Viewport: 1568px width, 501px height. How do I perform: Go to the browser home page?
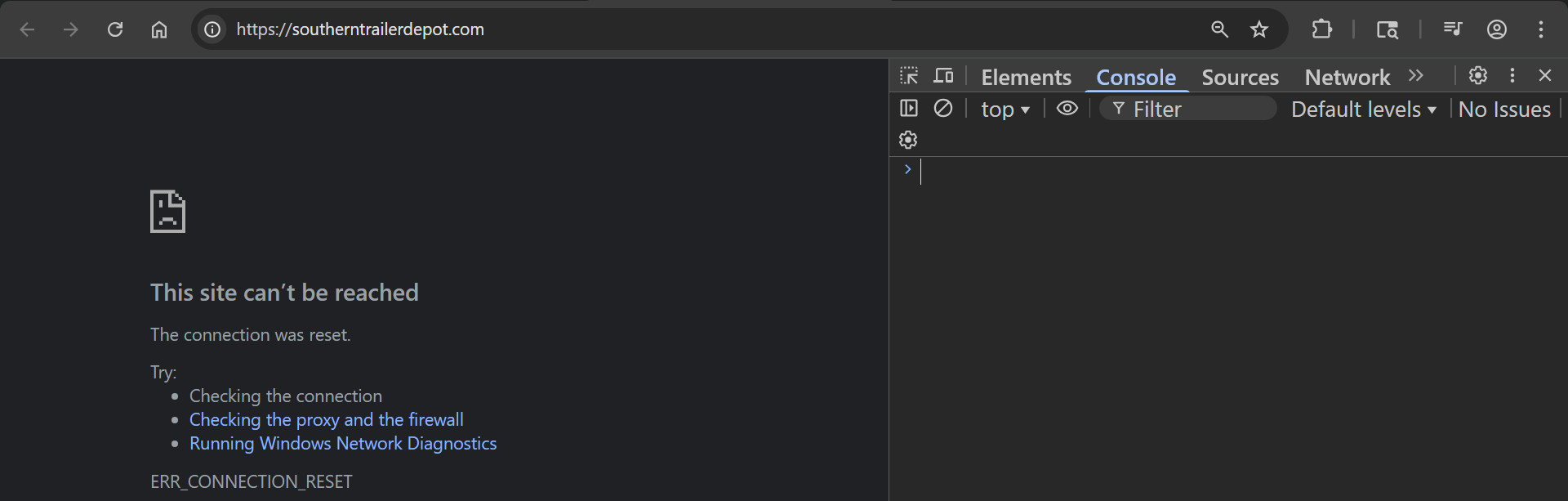pyautogui.click(x=159, y=29)
